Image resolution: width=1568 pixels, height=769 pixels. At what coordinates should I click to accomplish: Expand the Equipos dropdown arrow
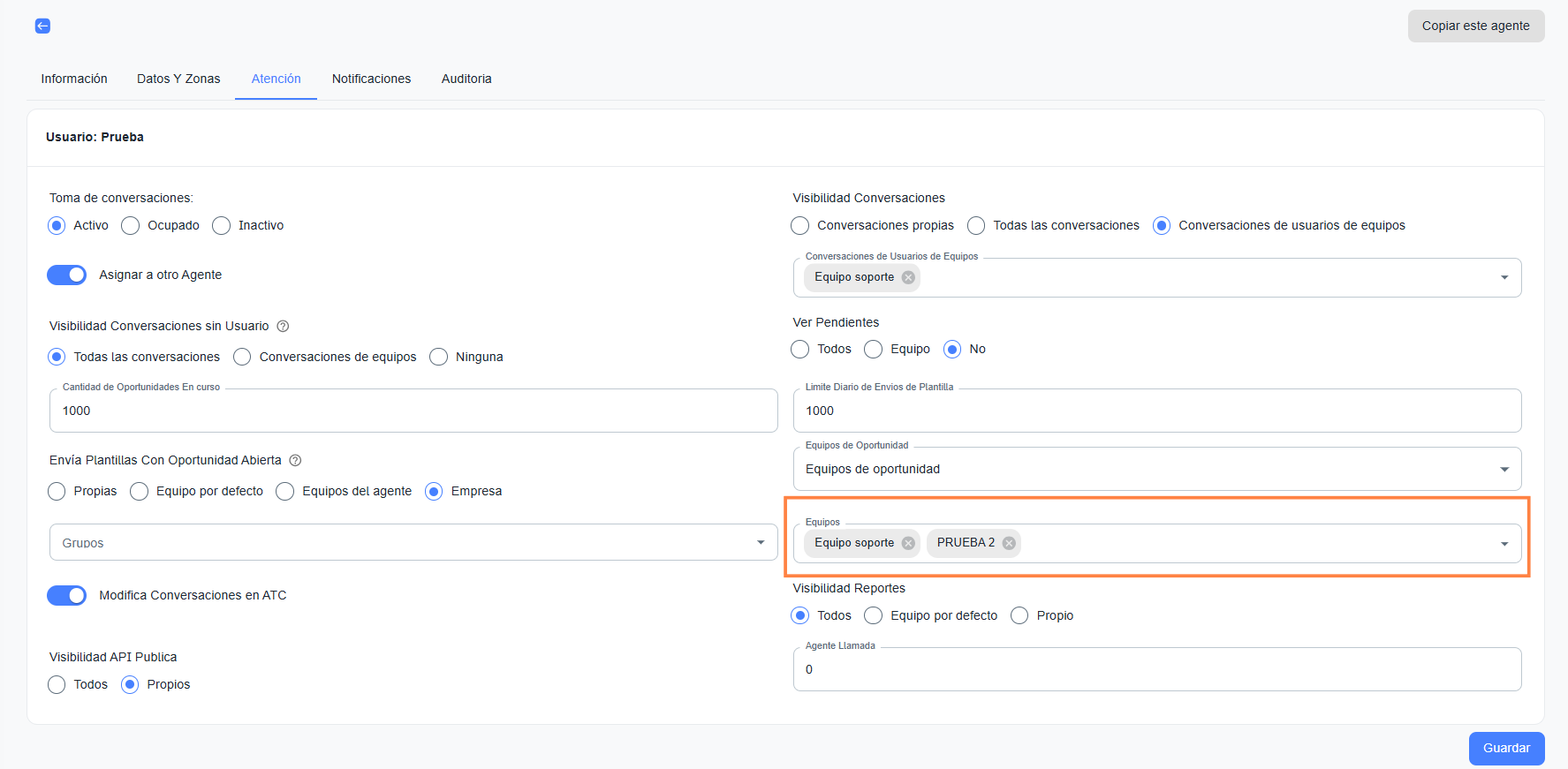[x=1504, y=544]
